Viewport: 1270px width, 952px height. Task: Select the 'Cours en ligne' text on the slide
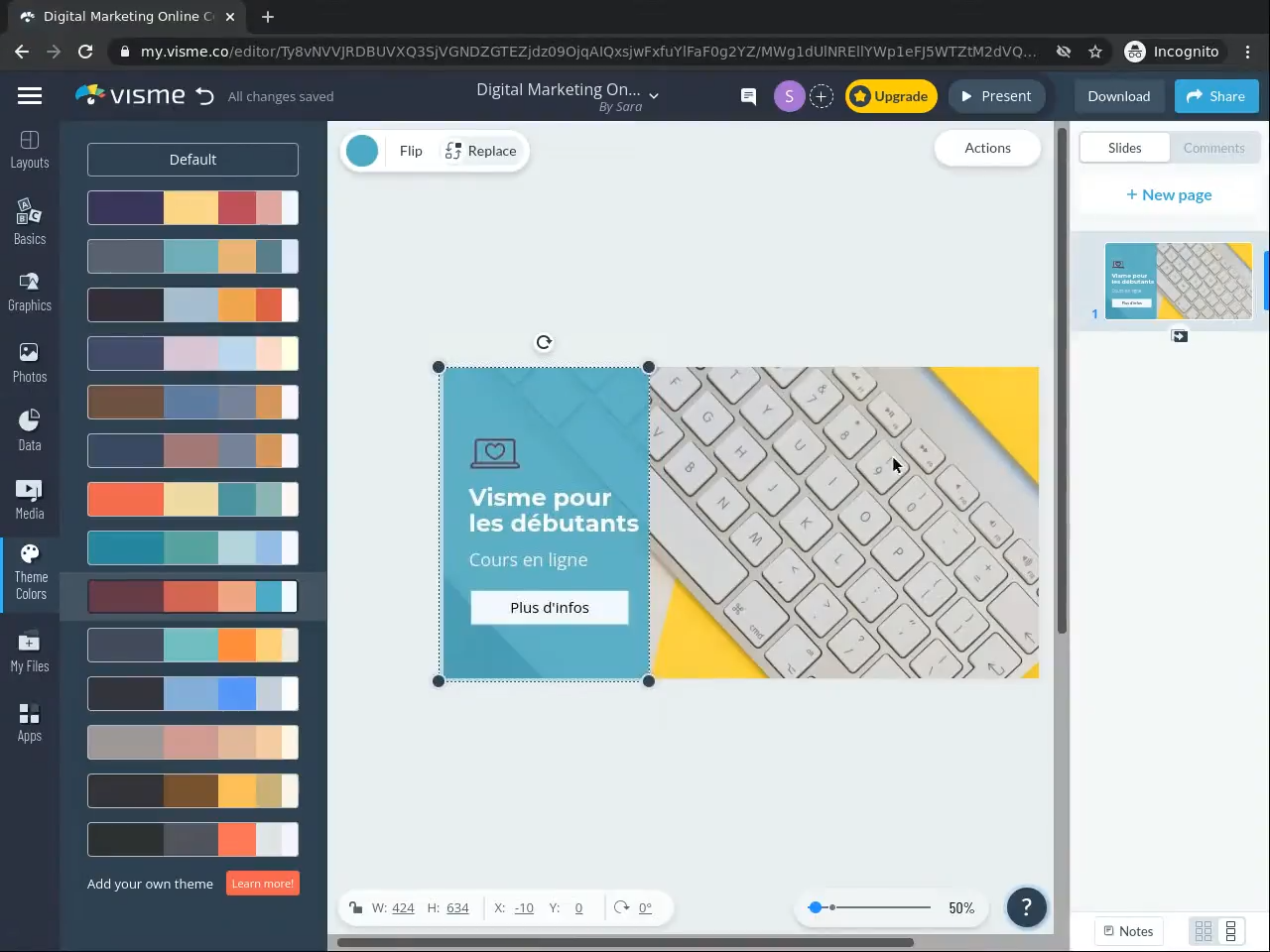click(529, 560)
